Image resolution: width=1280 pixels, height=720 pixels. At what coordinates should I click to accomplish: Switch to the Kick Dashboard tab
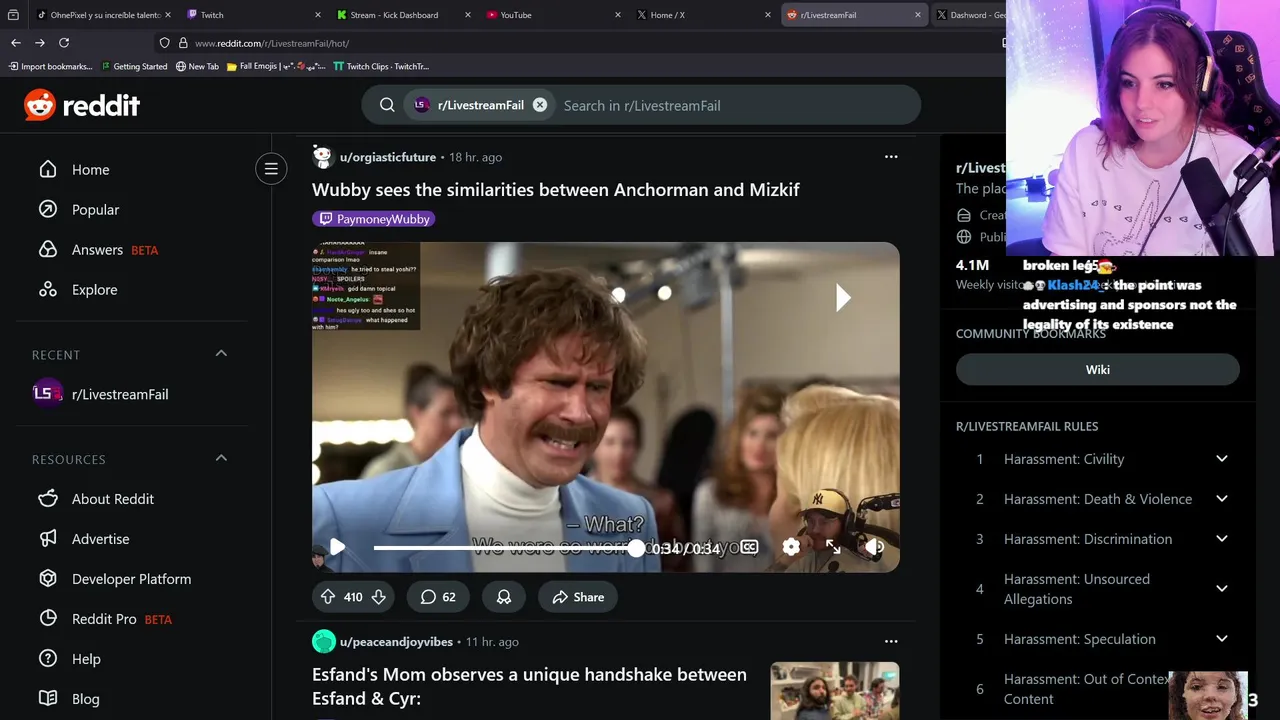tap(403, 15)
